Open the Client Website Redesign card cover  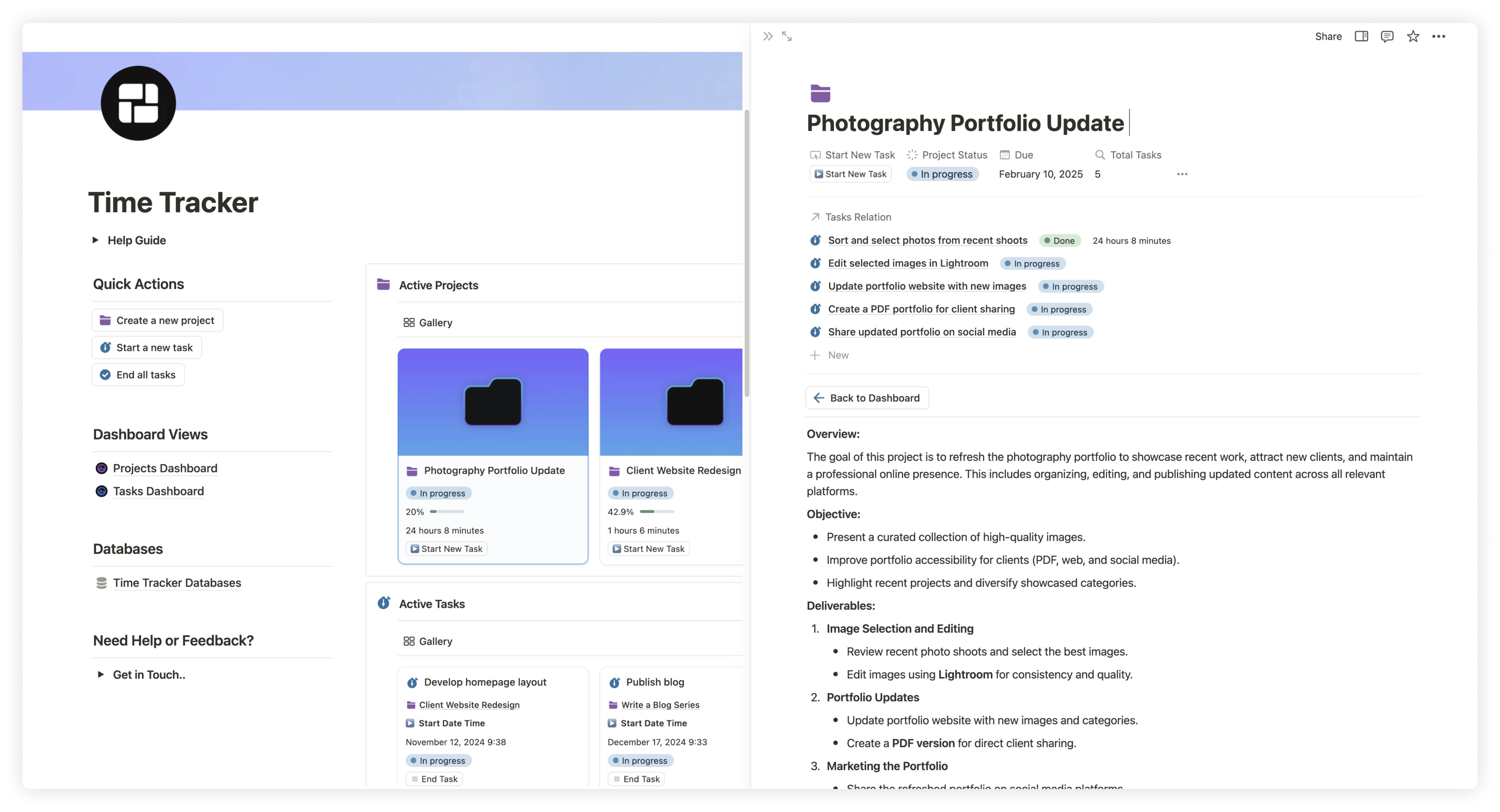[671, 402]
